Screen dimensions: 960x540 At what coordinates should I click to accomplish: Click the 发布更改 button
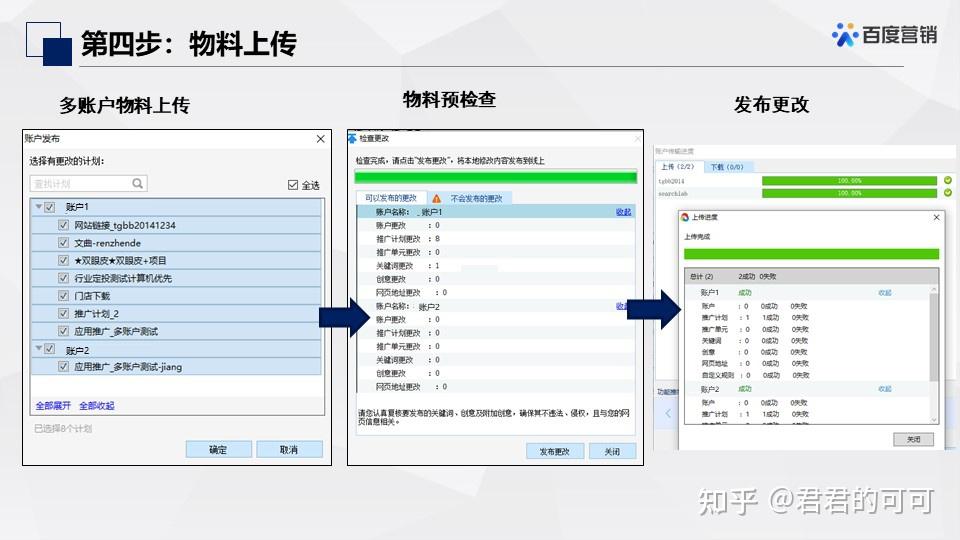point(555,451)
